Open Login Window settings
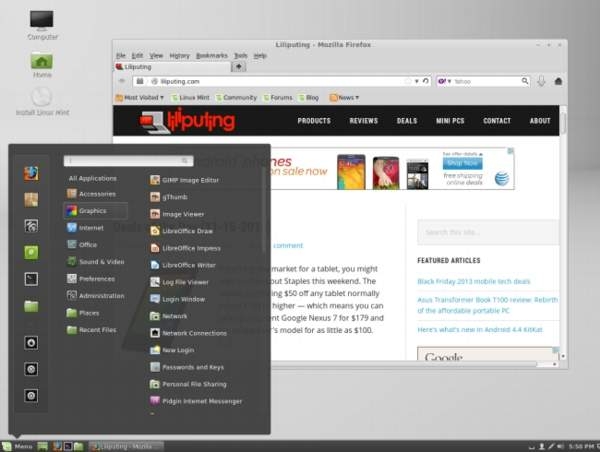The width and height of the screenshot is (600, 452). tap(178, 299)
